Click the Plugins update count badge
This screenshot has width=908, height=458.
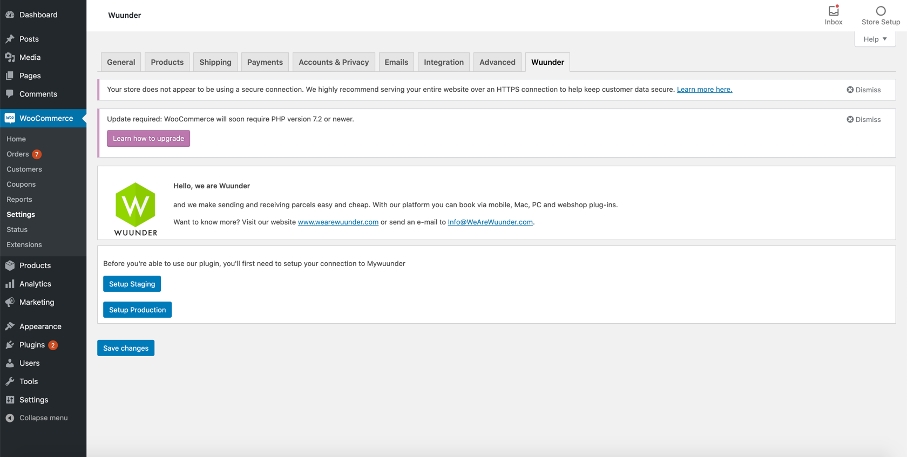point(53,345)
